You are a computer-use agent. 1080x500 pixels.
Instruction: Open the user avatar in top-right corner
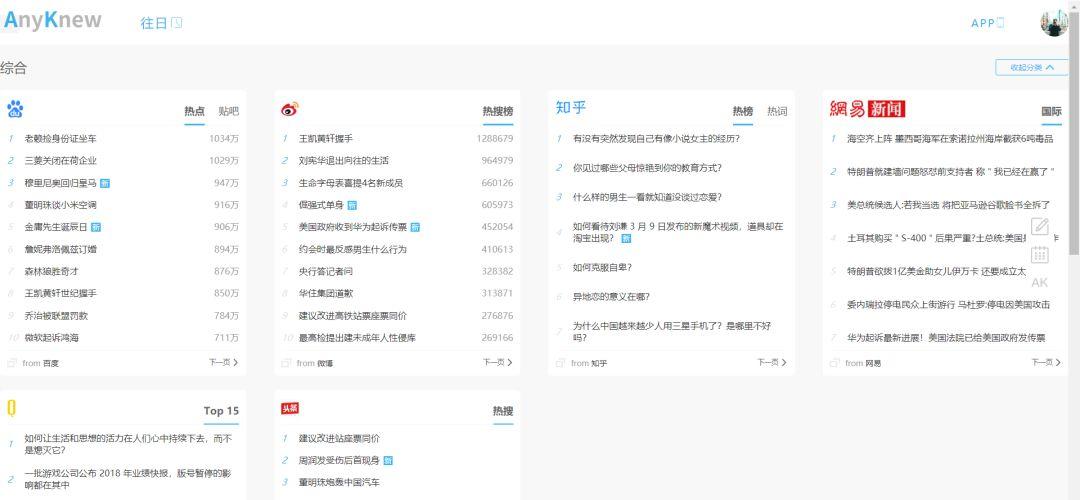pos(1054,23)
